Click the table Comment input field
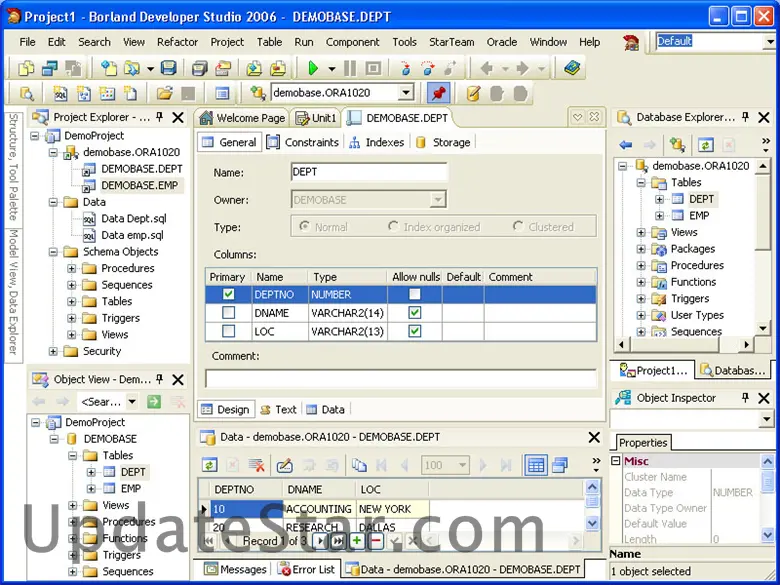Image resolution: width=780 pixels, height=585 pixels. 400,379
